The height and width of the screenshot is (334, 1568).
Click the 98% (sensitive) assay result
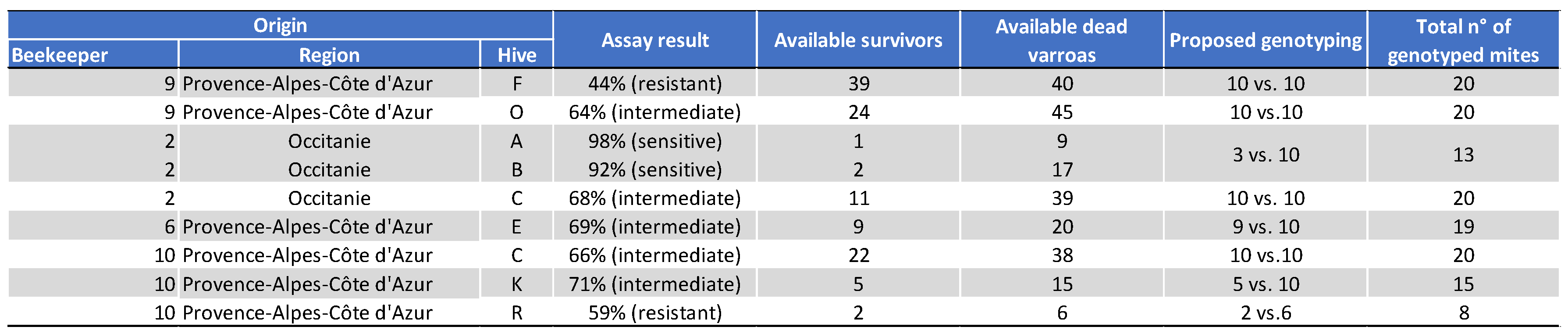click(x=655, y=141)
